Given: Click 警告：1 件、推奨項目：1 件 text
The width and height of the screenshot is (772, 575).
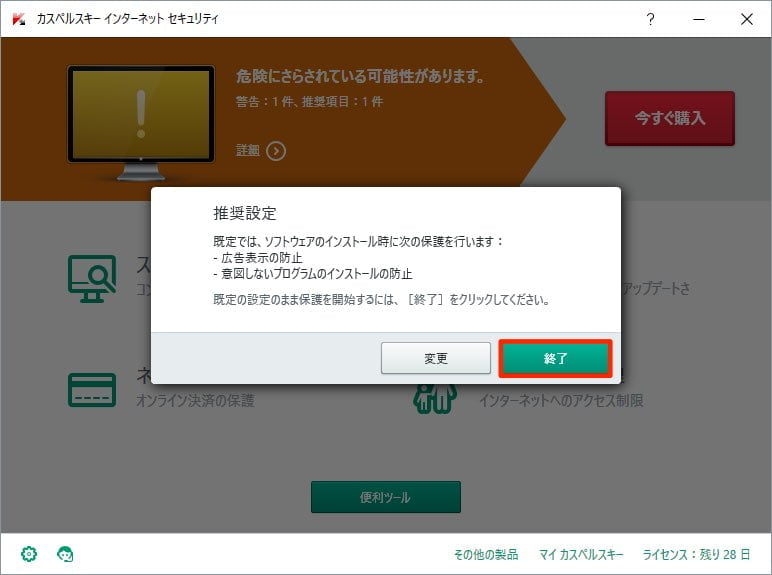Looking at the screenshot, I should [309, 102].
